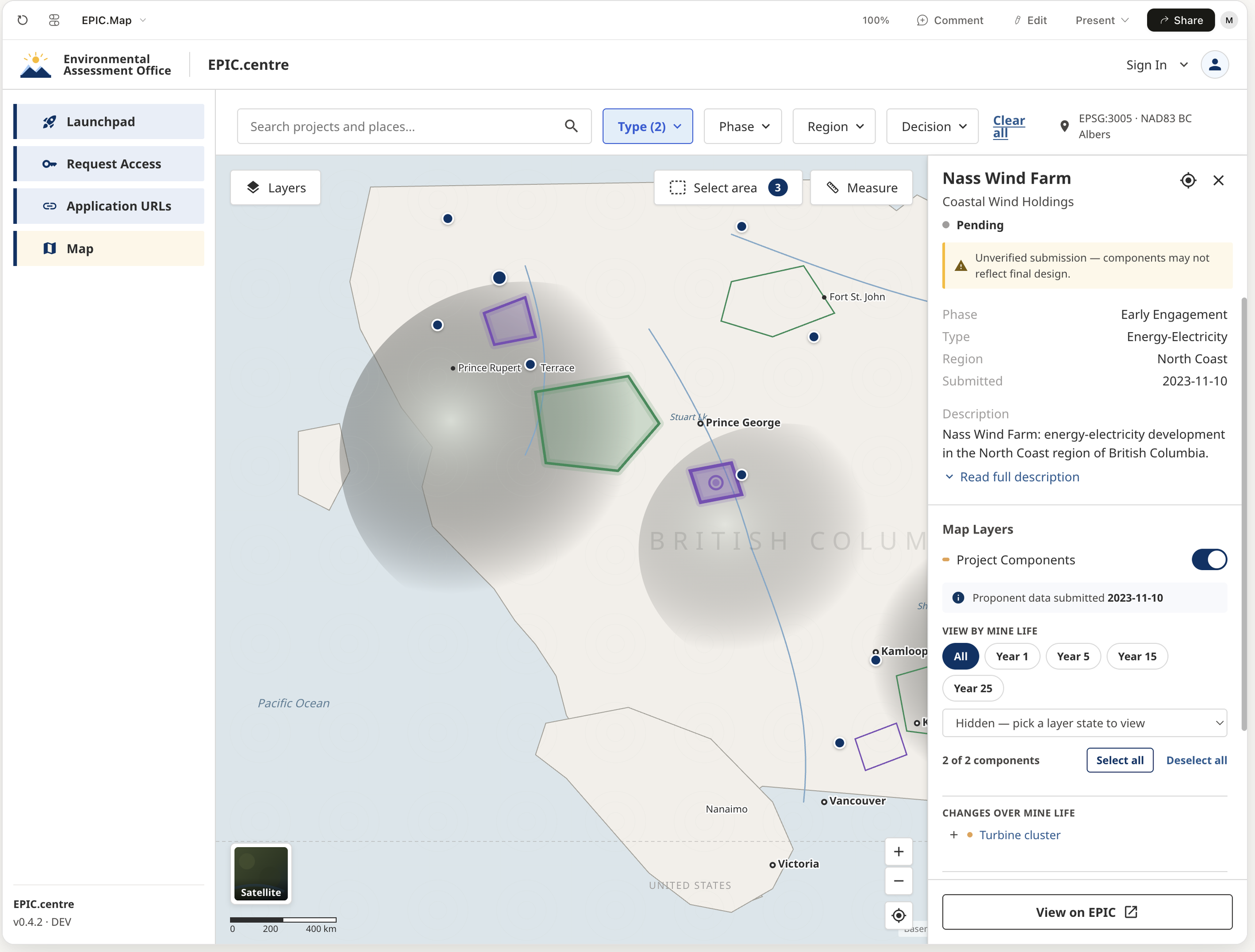Zoom out on the map
Image resolution: width=1255 pixels, height=952 pixels.
pyautogui.click(x=899, y=881)
